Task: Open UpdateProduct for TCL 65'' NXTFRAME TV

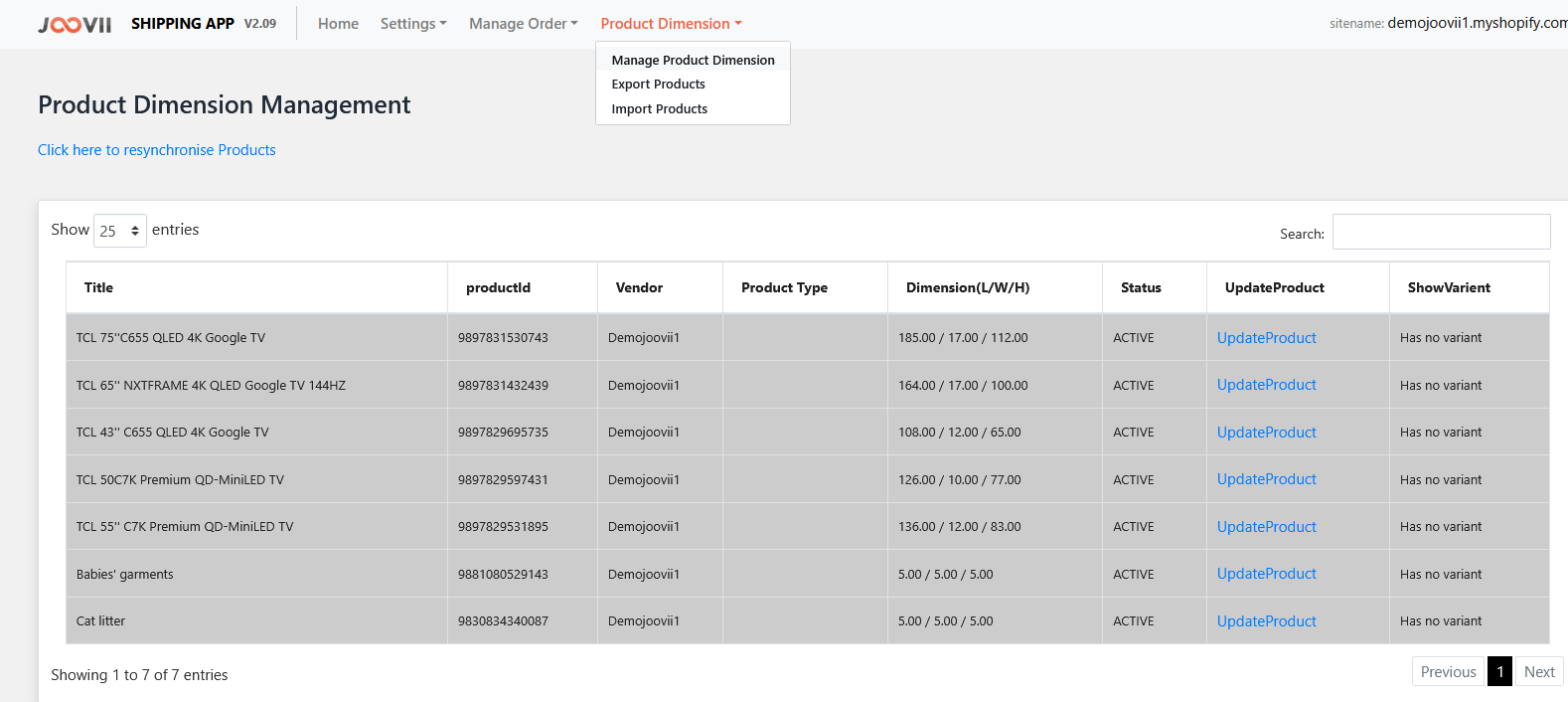Action: pos(1267,385)
